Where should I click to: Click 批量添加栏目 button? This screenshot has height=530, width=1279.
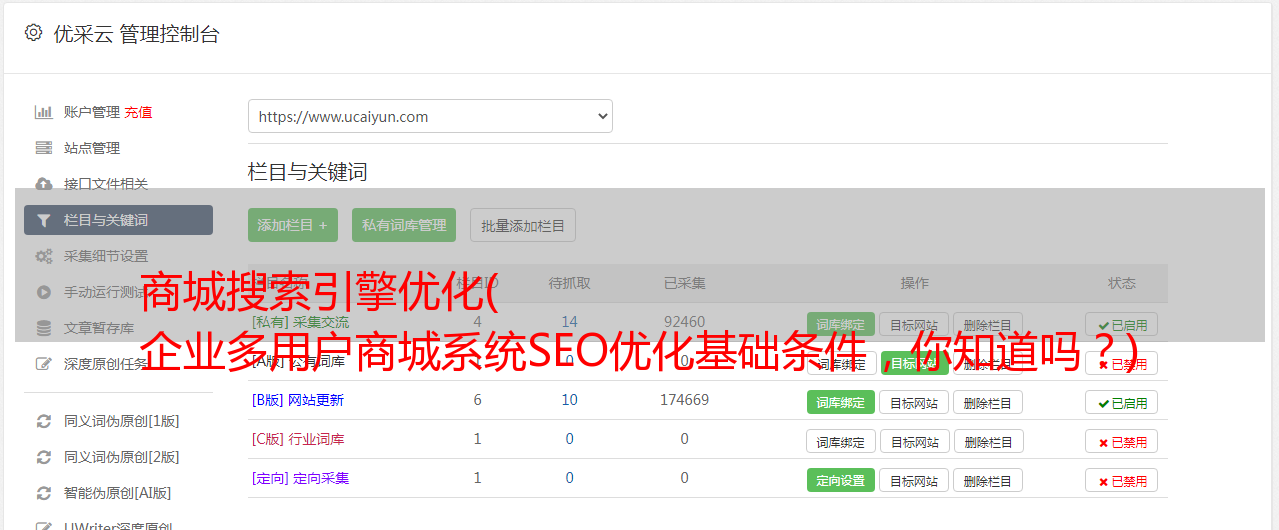tap(523, 225)
